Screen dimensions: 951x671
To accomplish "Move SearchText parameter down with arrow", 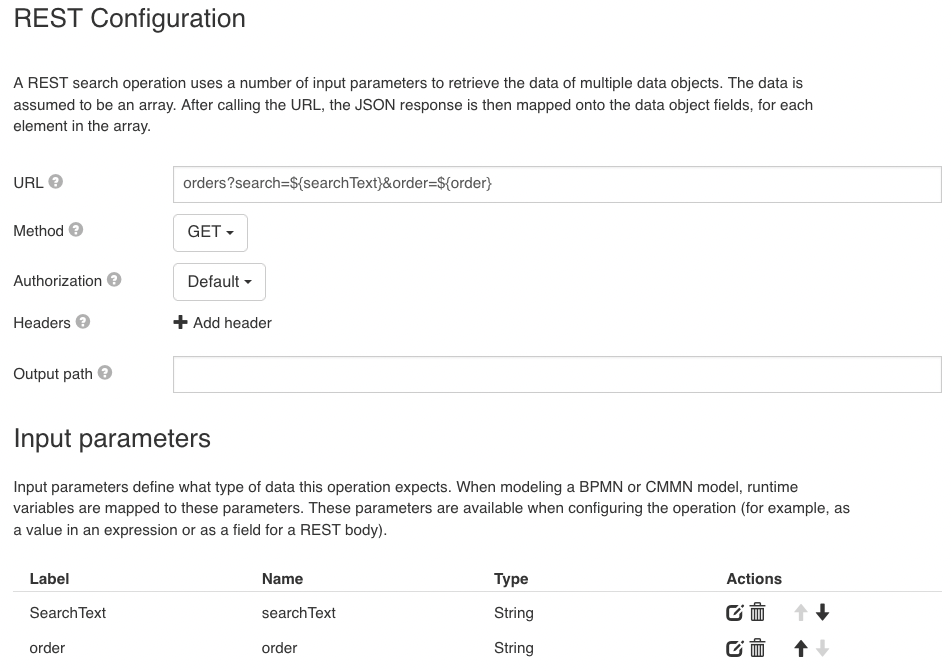I will click(x=823, y=613).
